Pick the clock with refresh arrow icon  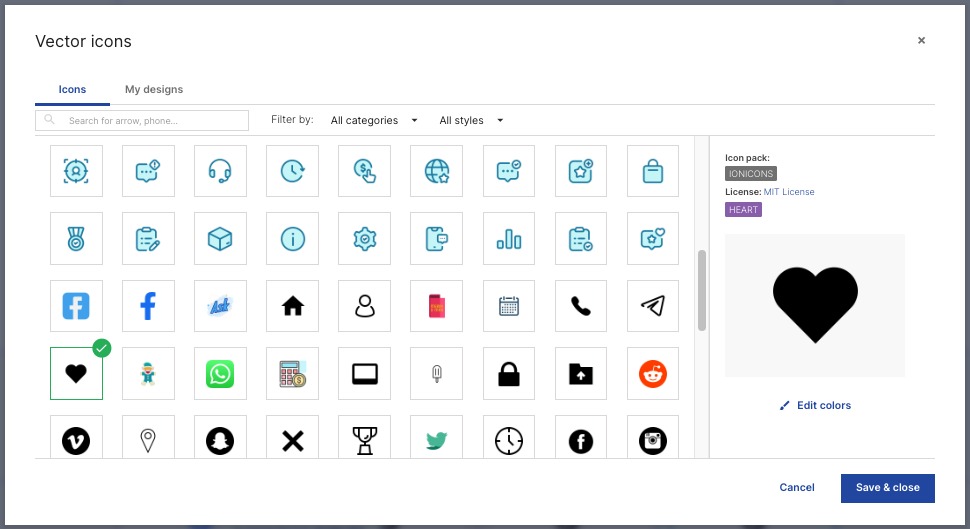(x=293, y=171)
